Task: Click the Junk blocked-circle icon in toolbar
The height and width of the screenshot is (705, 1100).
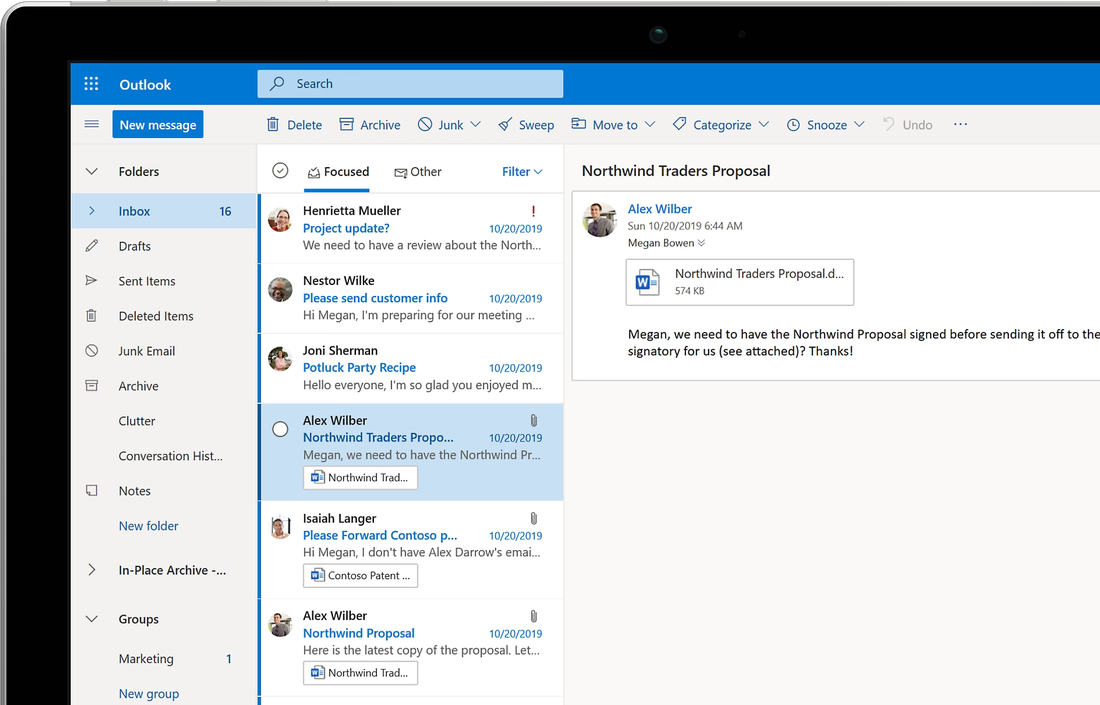Action: coord(425,124)
